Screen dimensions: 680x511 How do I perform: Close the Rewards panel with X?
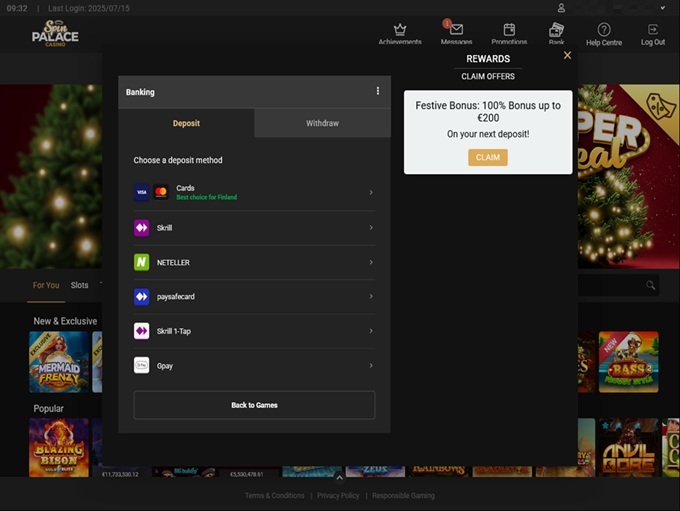568,56
